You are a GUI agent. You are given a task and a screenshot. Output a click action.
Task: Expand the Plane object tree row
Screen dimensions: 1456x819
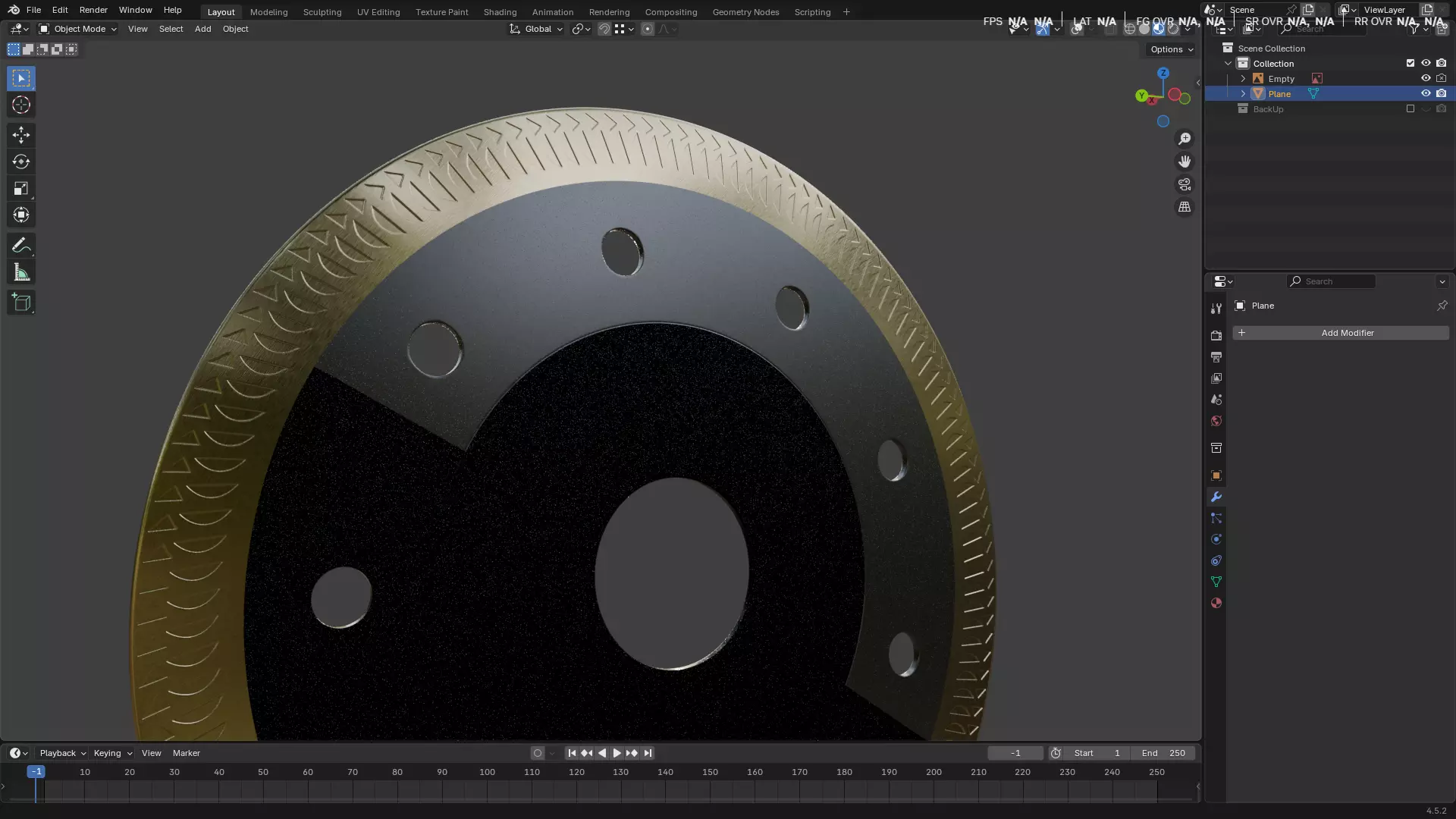(1243, 93)
